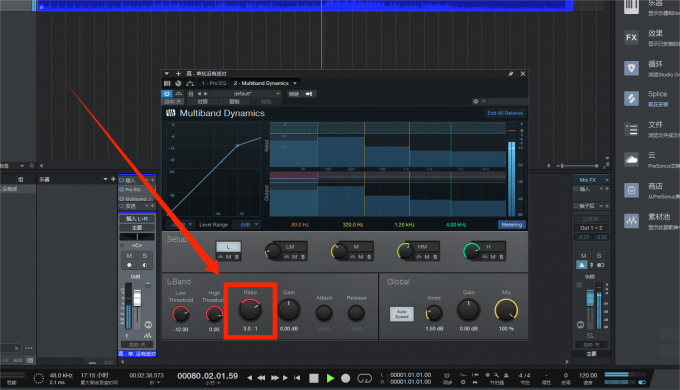Activate the transport Record button
The width and height of the screenshot is (680, 390).
pyautogui.click(x=346, y=378)
